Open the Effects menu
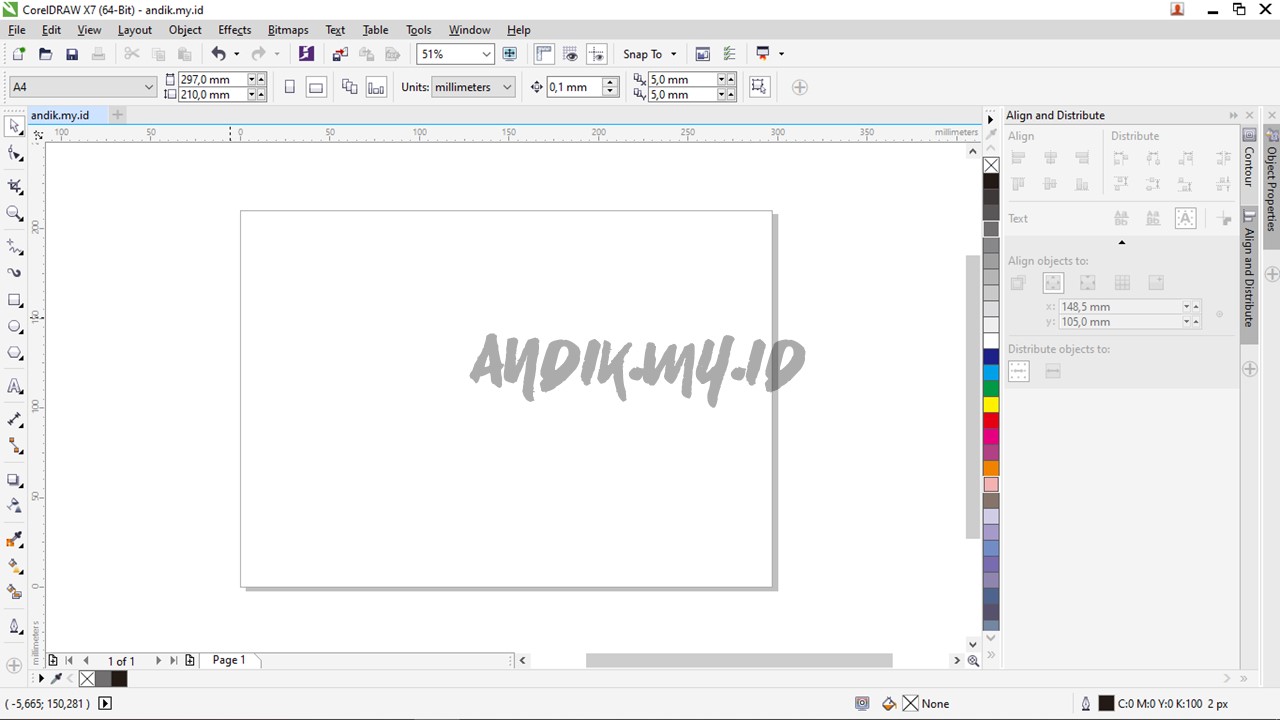The image size is (1280, 720). coord(235,30)
